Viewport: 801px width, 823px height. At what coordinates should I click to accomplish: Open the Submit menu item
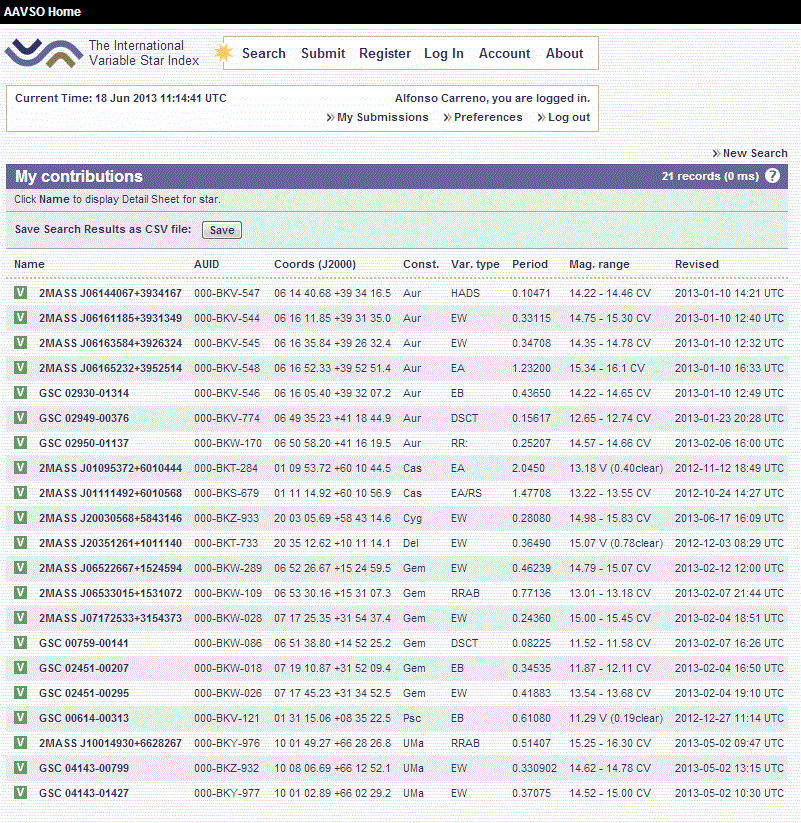pos(323,54)
